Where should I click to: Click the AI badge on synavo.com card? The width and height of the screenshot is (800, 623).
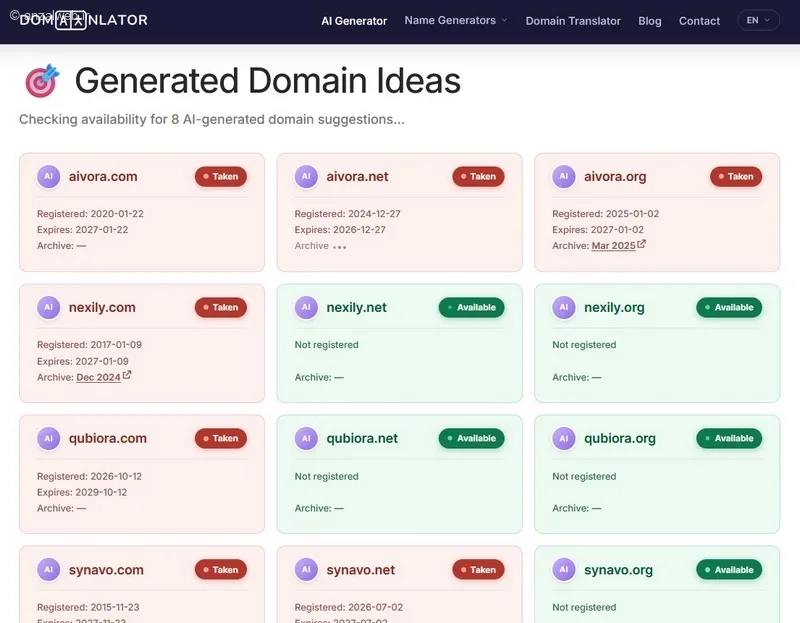[48, 569]
